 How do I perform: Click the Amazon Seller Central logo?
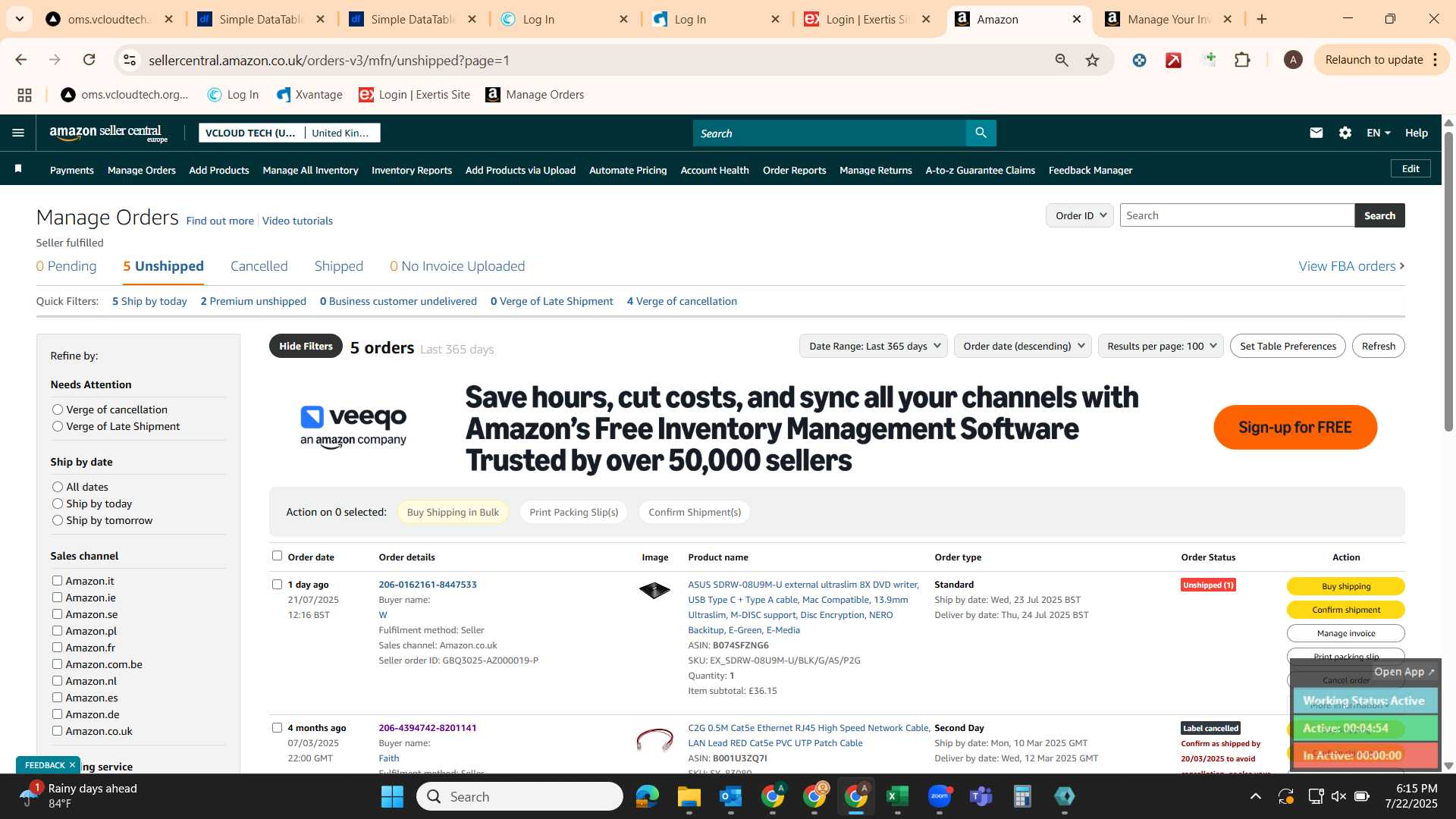point(108,133)
